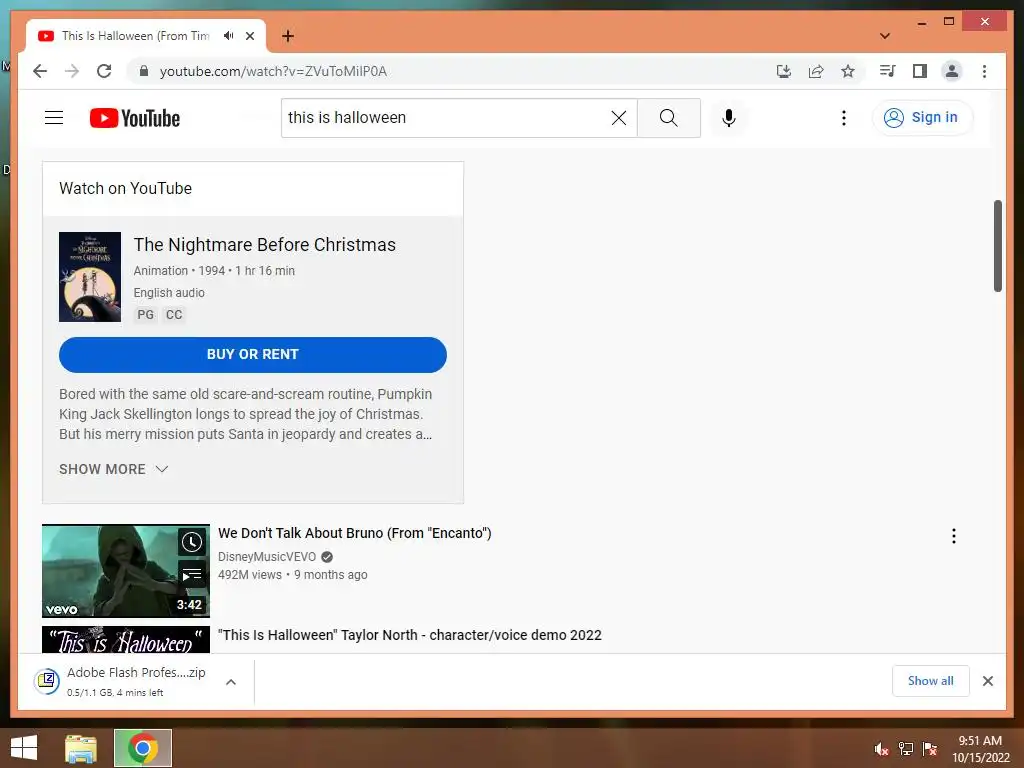Bookmark this page with star icon
The width and height of the screenshot is (1024, 768).
click(848, 71)
